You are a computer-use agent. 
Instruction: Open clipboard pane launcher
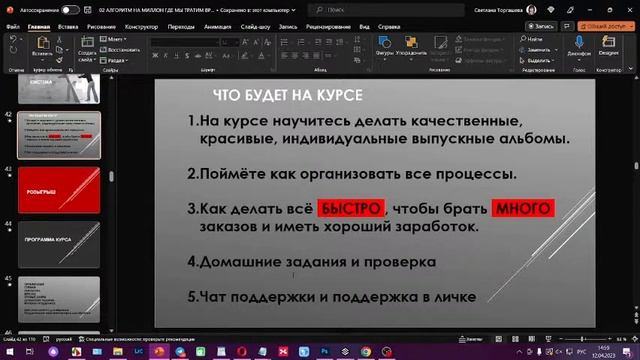coord(71,70)
